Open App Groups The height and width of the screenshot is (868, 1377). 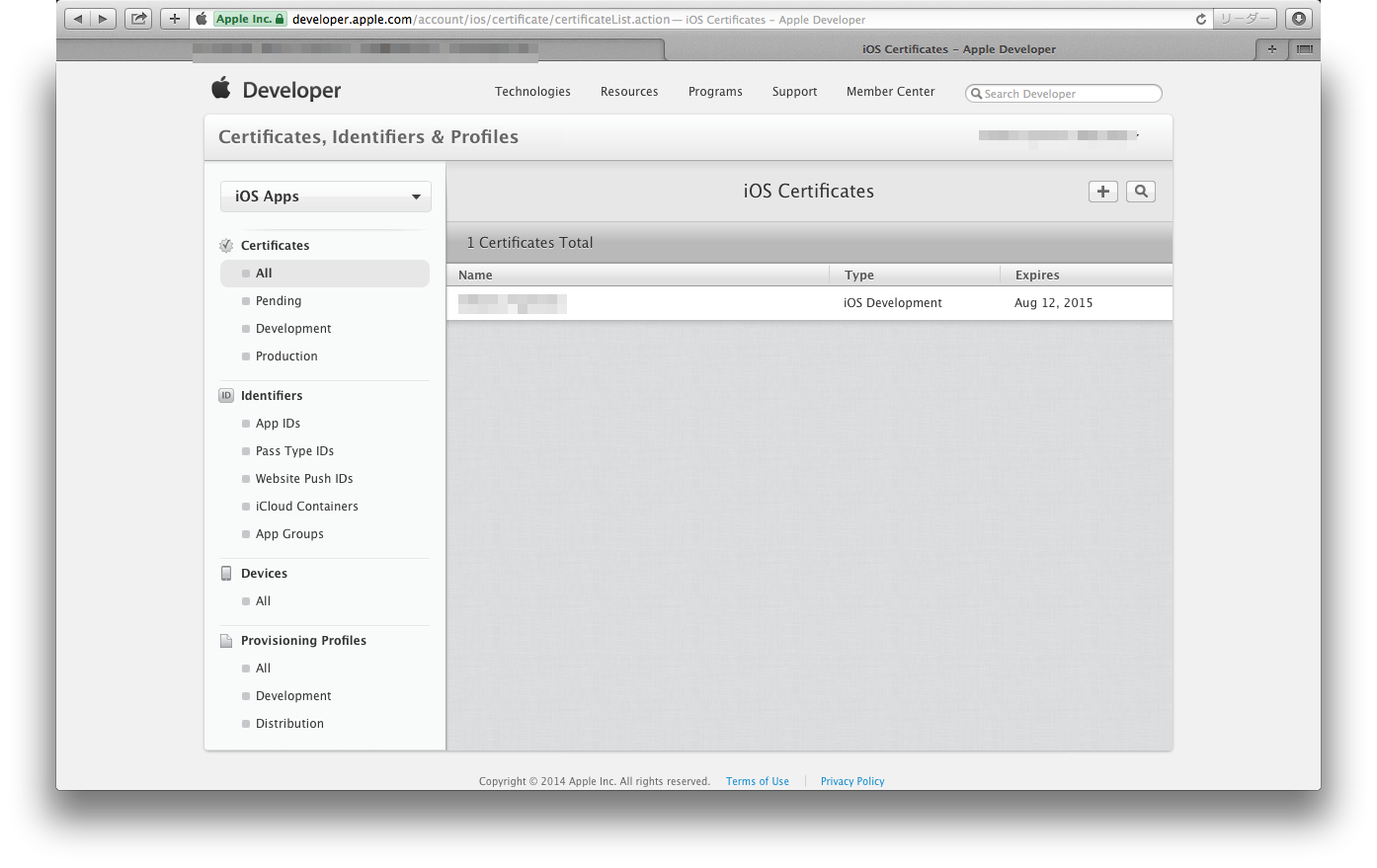[x=289, y=534]
